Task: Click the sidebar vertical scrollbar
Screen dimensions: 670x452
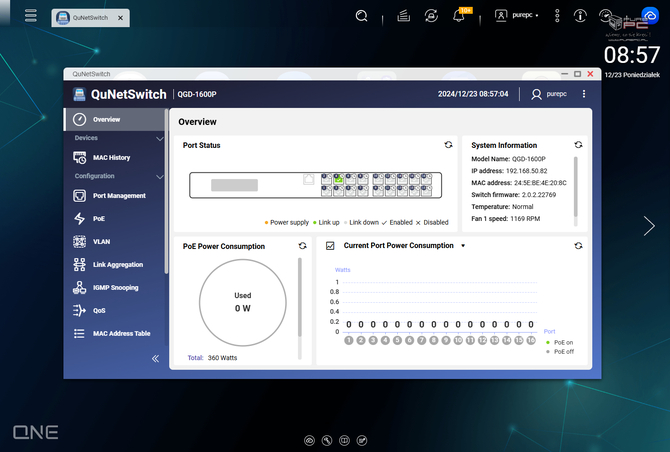Action: point(166,191)
